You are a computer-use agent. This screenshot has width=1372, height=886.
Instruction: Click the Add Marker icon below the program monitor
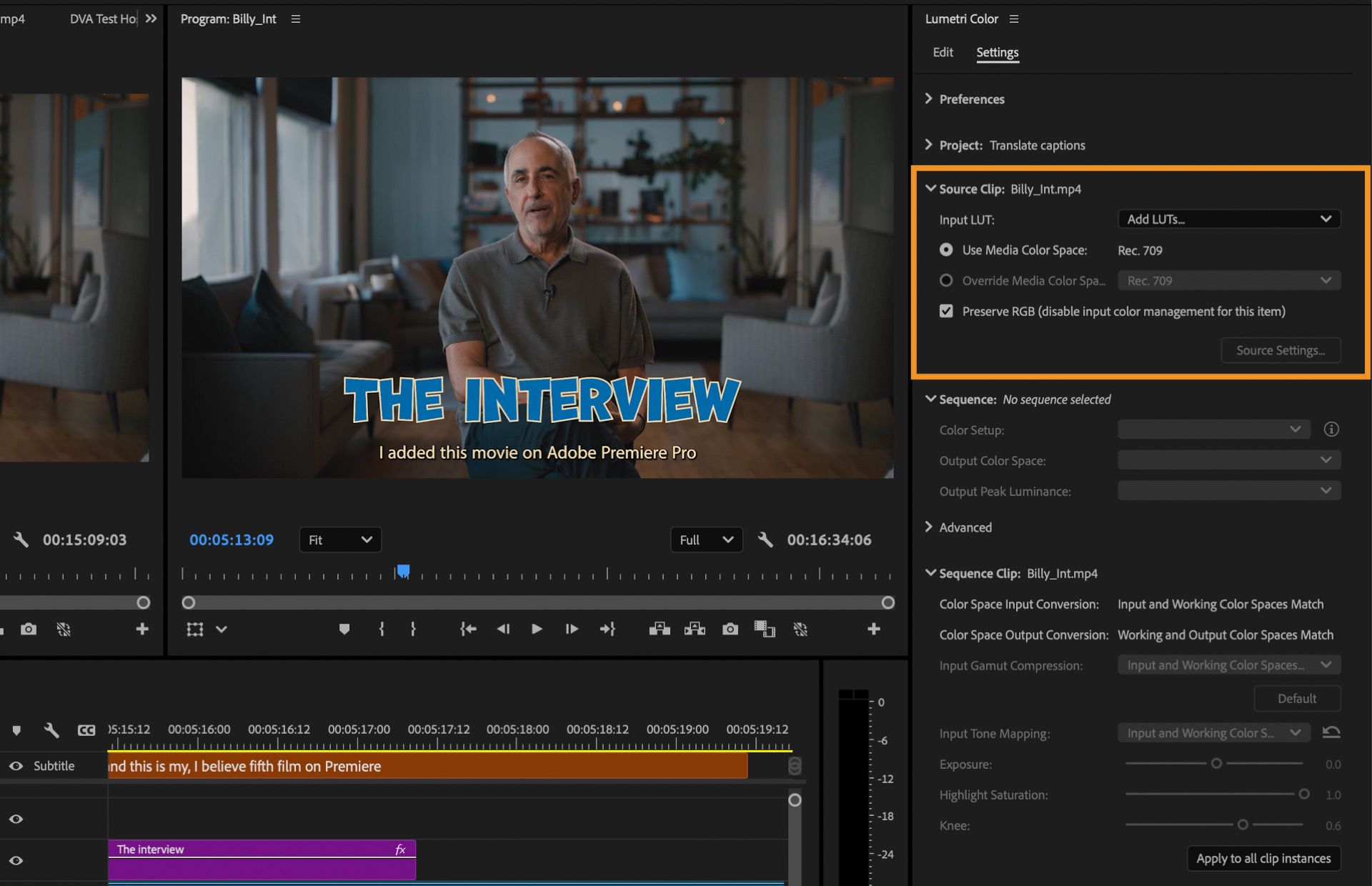[346, 629]
